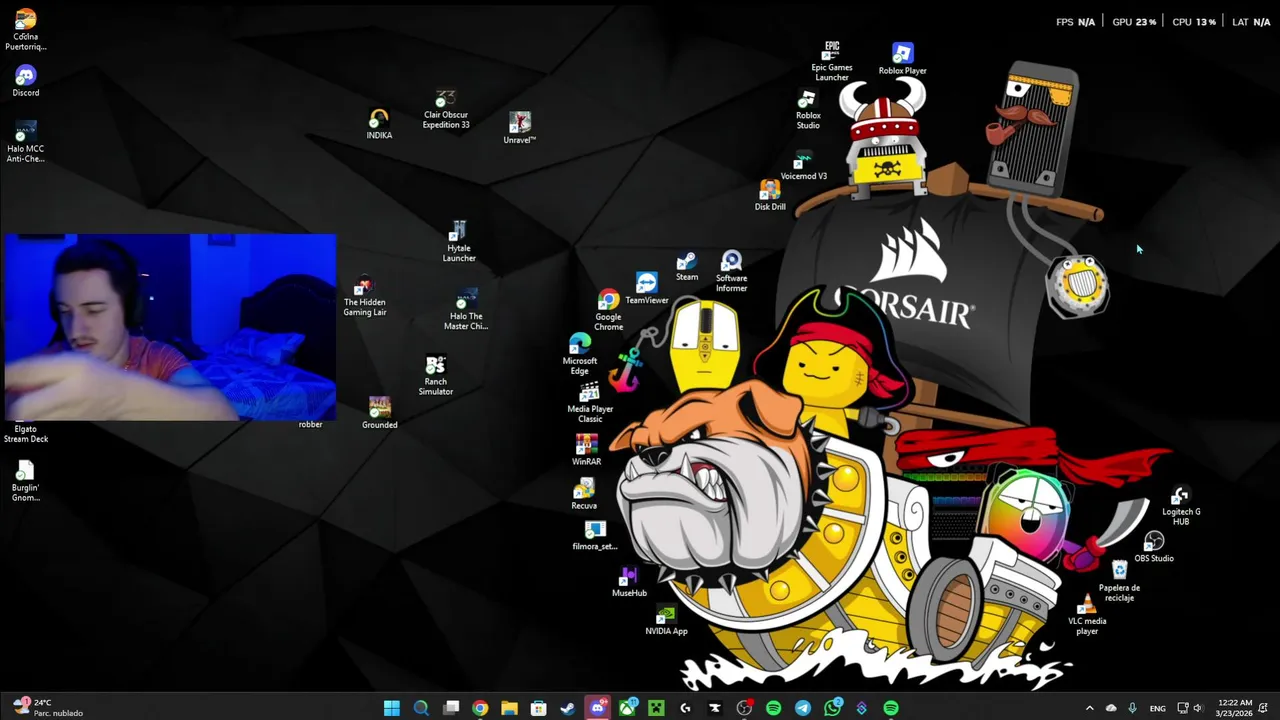Click the microphone tray icon
The image size is (1280, 720).
(1132, 708)
